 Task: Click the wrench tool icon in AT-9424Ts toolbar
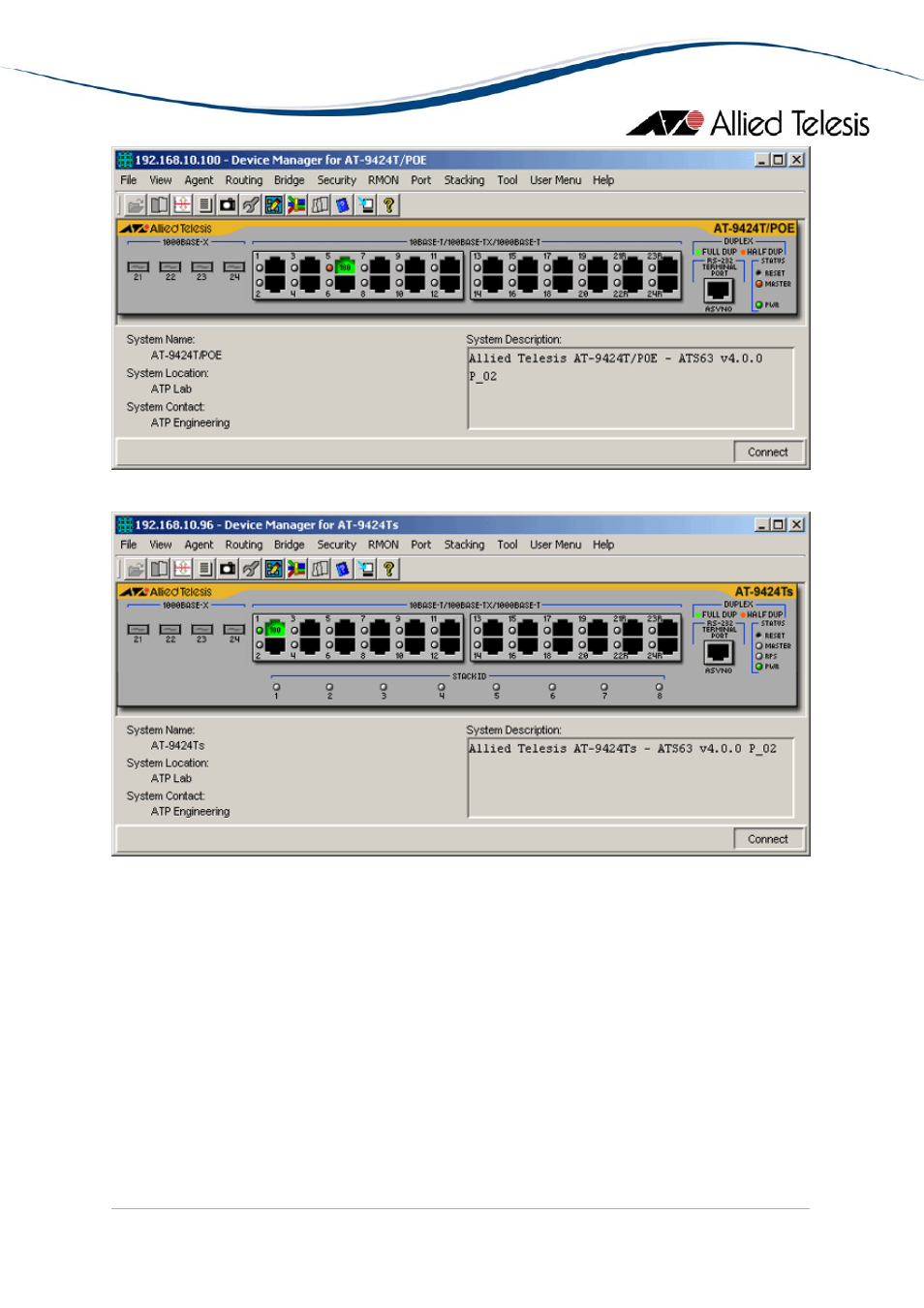pos(251,569)
